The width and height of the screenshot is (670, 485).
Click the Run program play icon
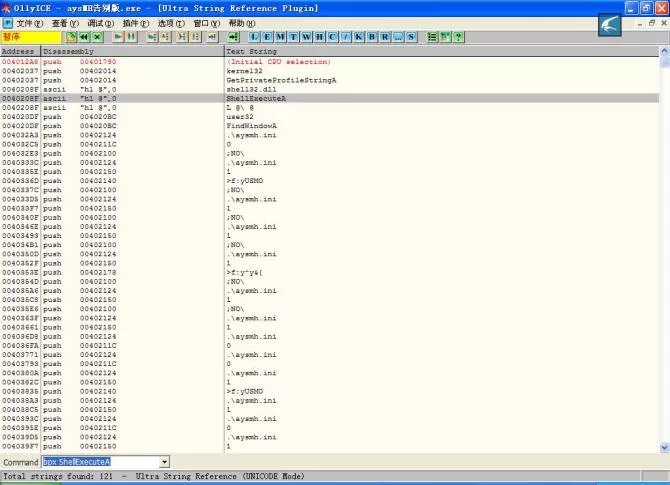119,37
